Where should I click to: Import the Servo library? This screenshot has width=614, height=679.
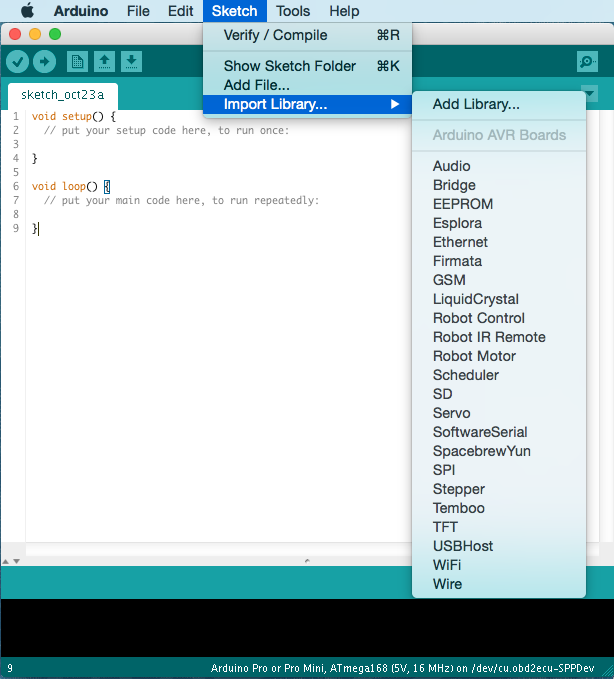(499, 414)
